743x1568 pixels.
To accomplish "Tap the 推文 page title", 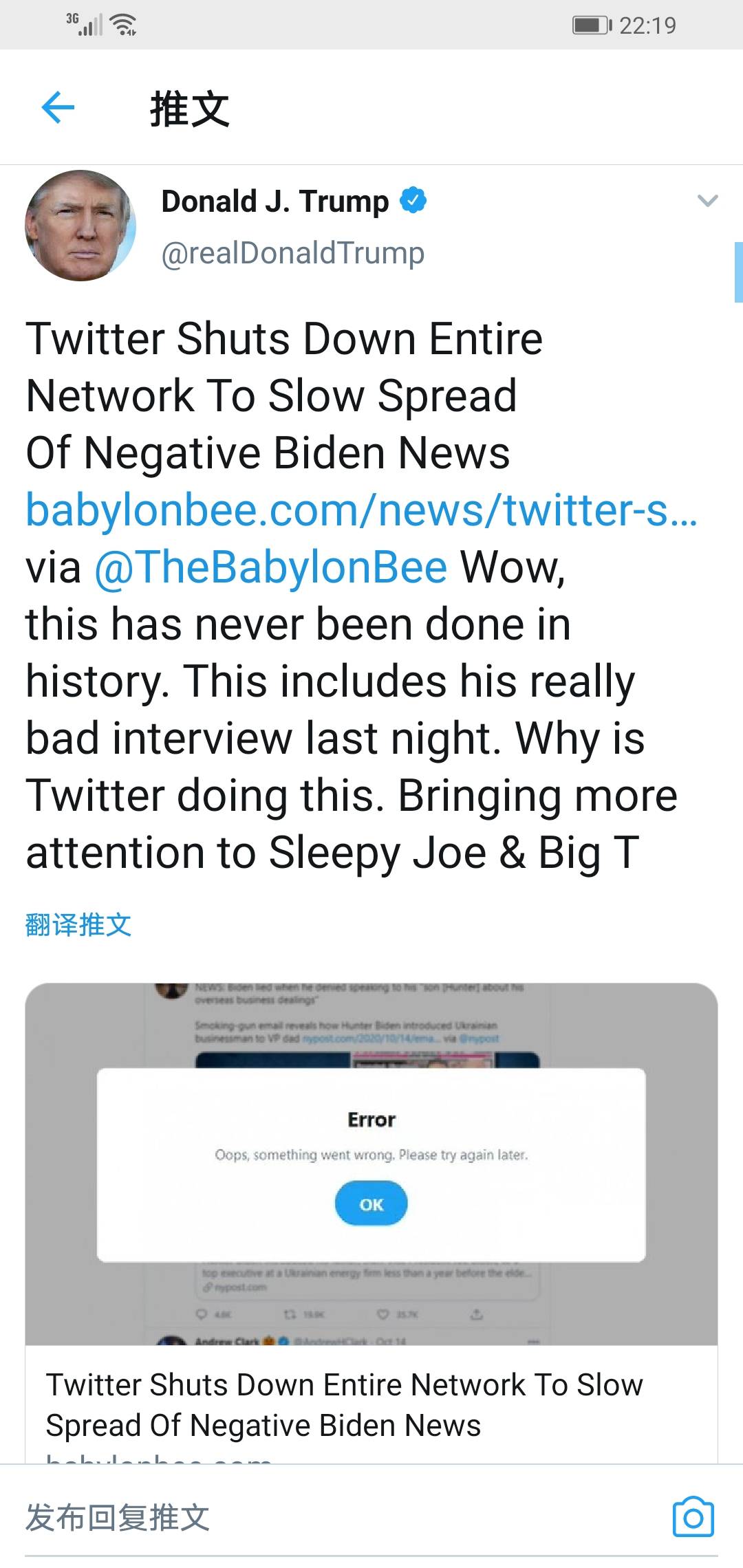I will 190,109.
